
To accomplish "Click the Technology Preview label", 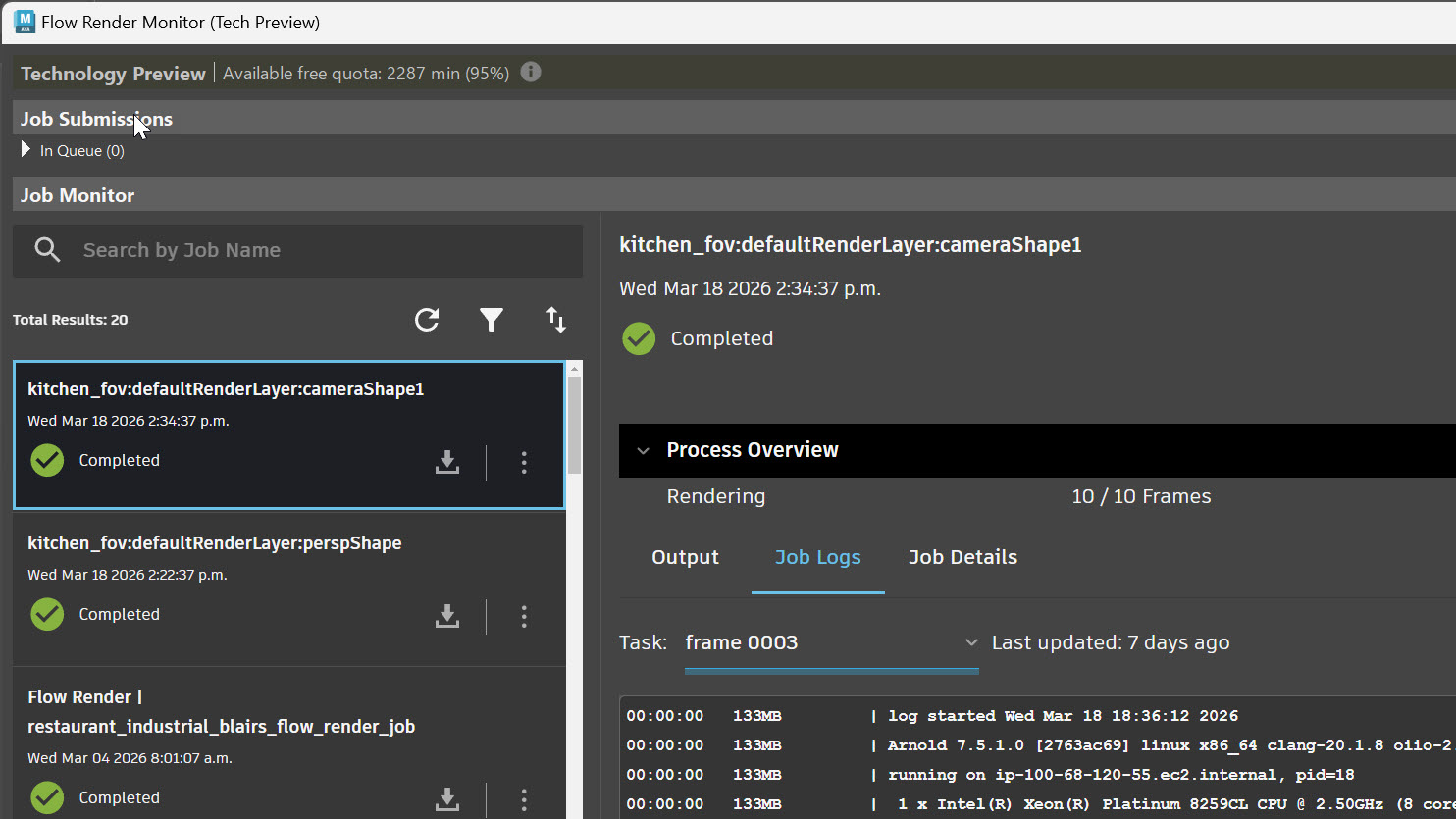I will pos(113,74).
